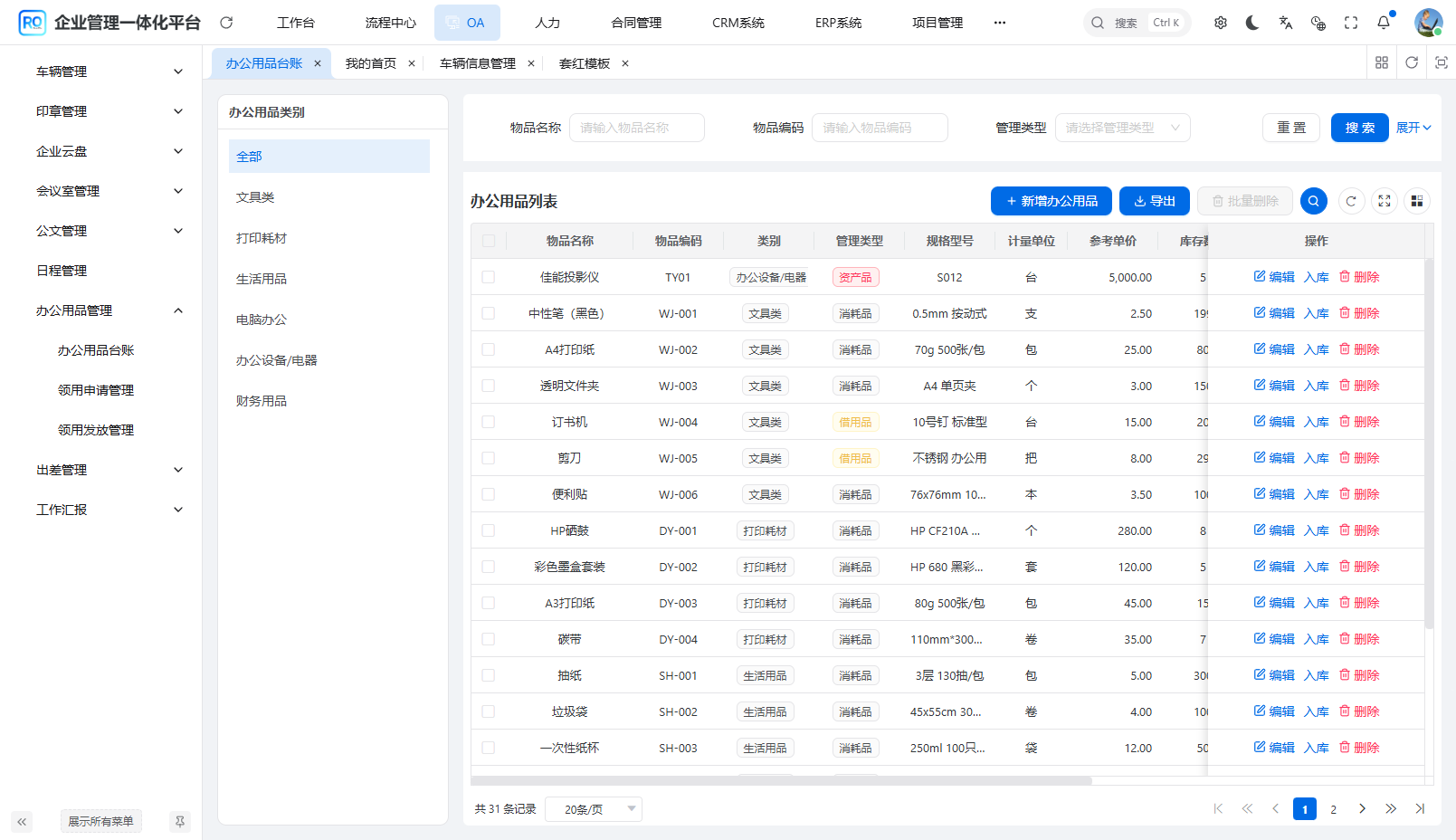
Task: Open the column settings grid icon
Action: [1417, 201]
